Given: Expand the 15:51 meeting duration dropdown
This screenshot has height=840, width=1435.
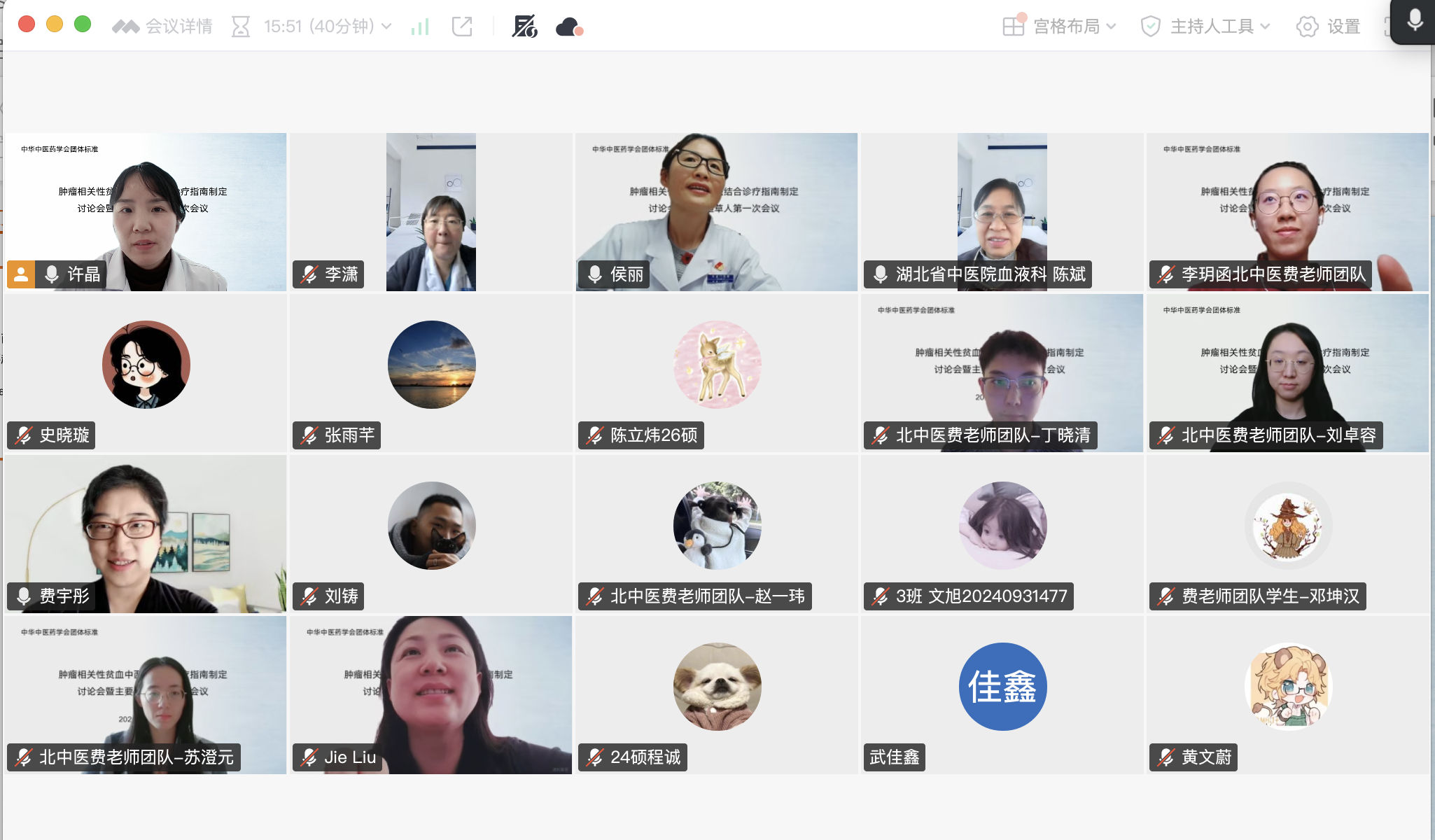Looking at the screenshot, I should 327,27.
